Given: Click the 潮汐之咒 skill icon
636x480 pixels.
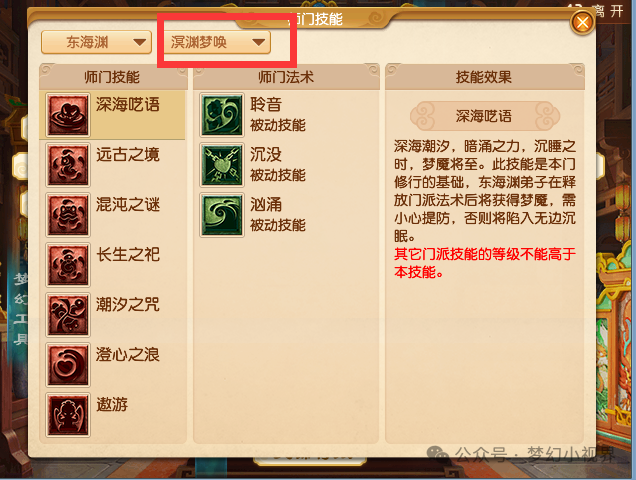Looking at the screenshot, I should 68,315.
